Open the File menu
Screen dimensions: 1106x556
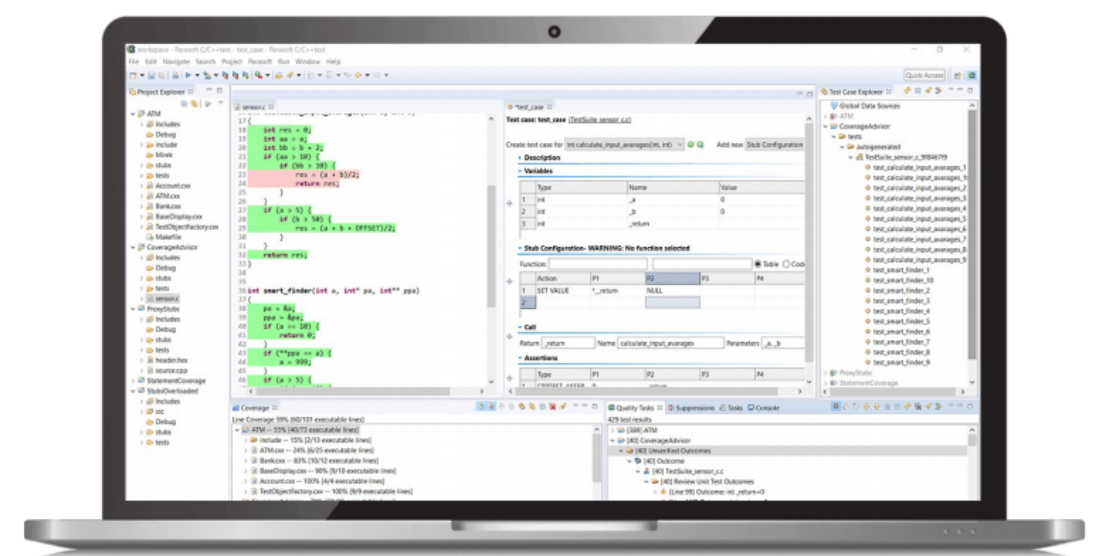(x=134, y=62)
